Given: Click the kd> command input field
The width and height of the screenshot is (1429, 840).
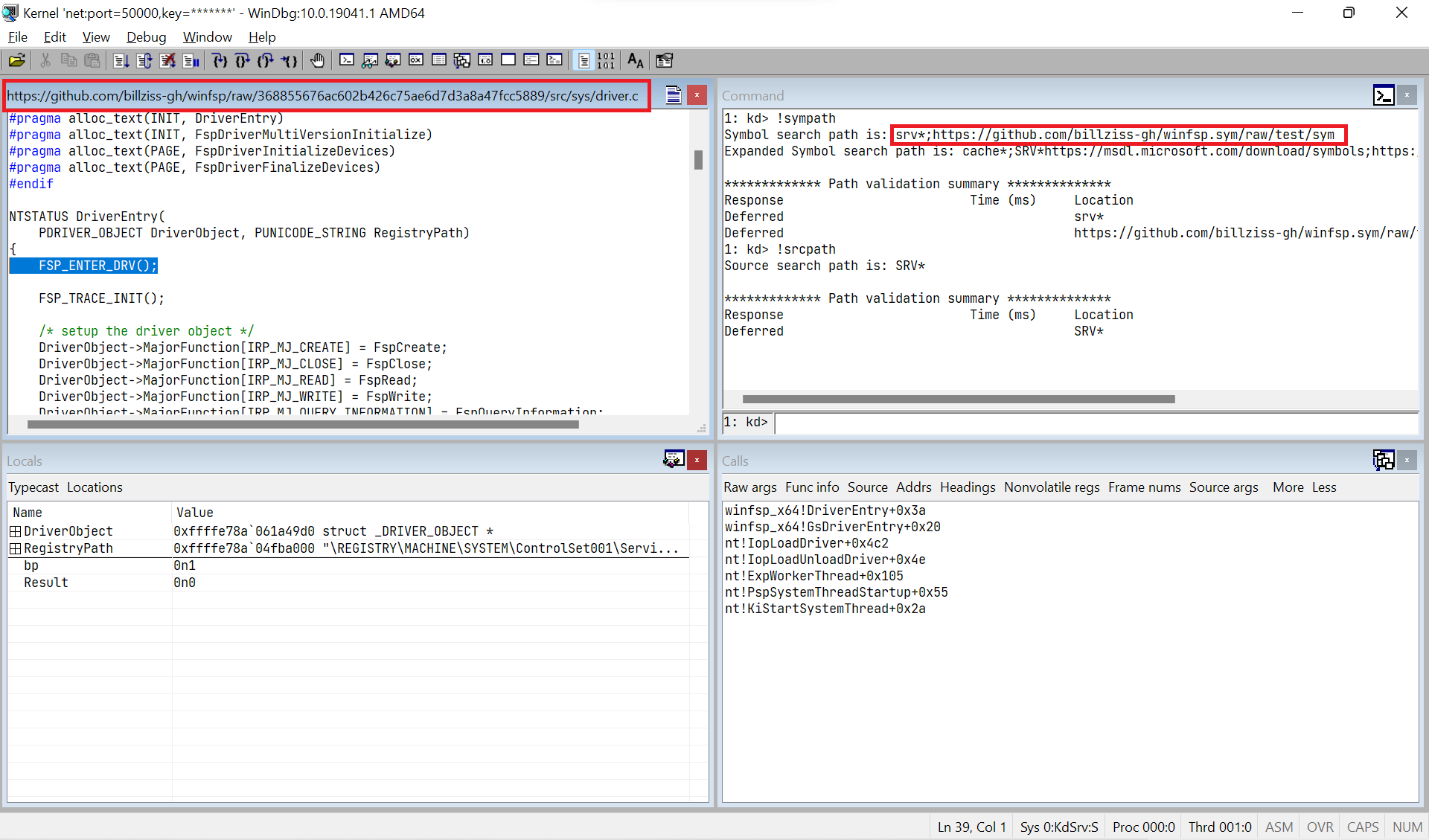Looking at the screenshot, I should coord(1094,423).
